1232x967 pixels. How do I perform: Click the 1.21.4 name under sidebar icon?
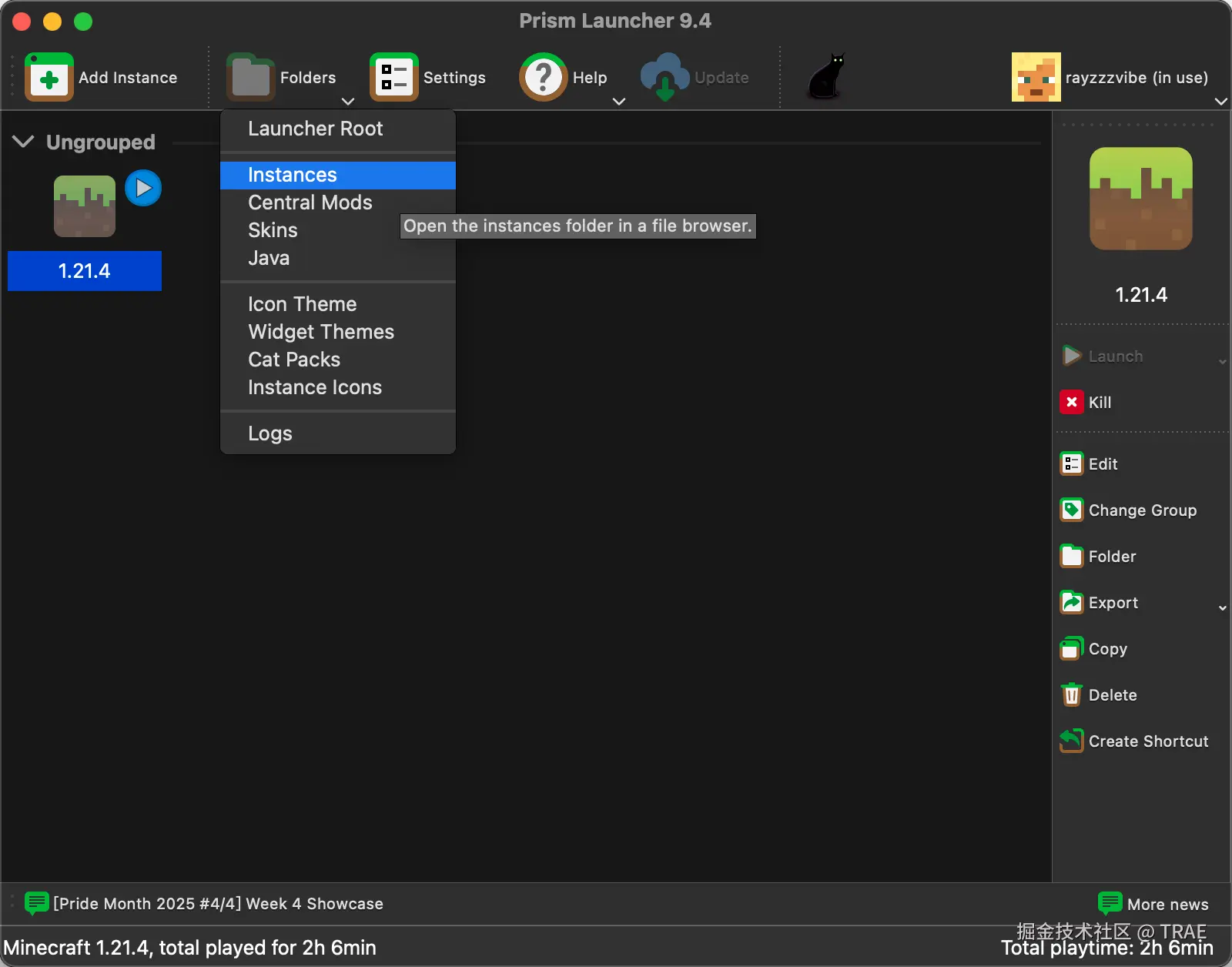tap(1141, 295)
